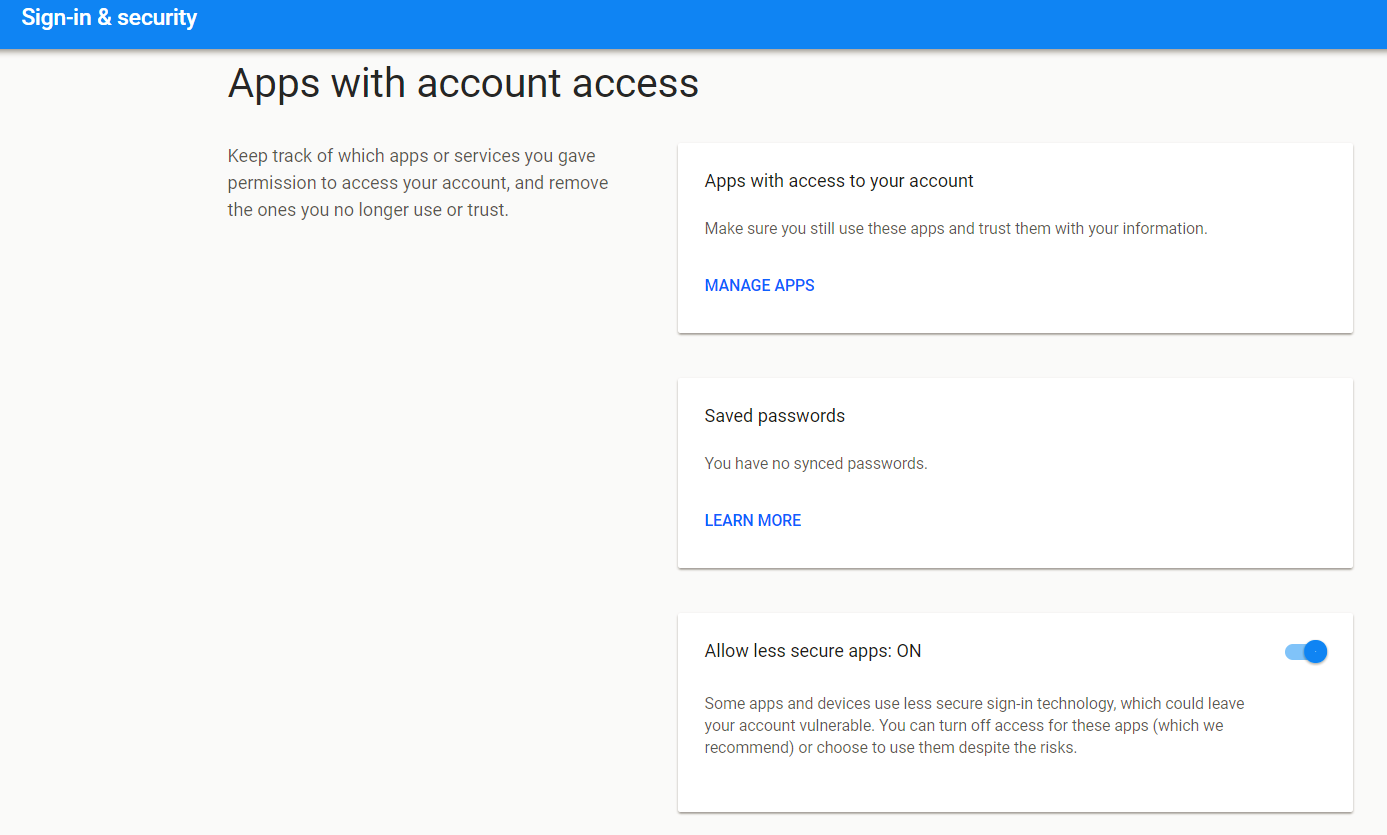The height and width of the screenshot is (835, 1387).
Task: Click the Sign-in & security header title
Action: pos(109,18)
